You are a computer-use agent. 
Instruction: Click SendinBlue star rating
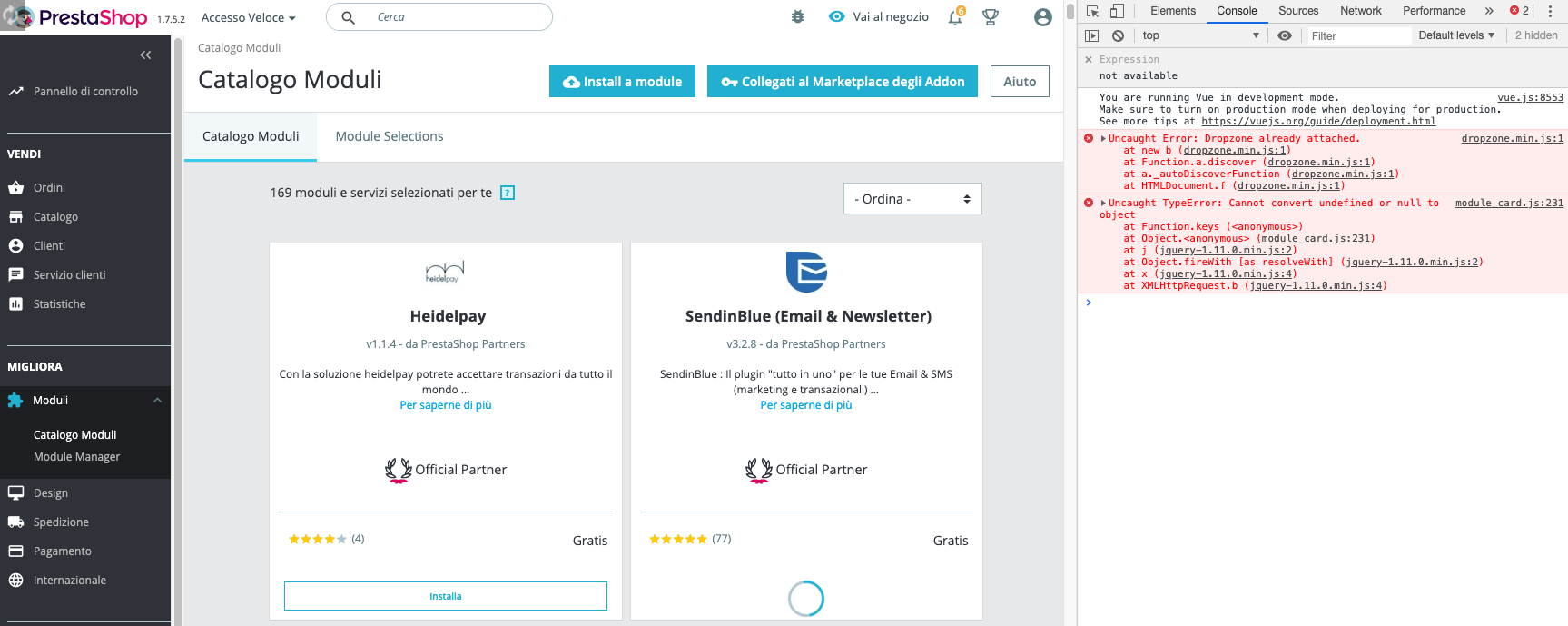pos(678,540)
